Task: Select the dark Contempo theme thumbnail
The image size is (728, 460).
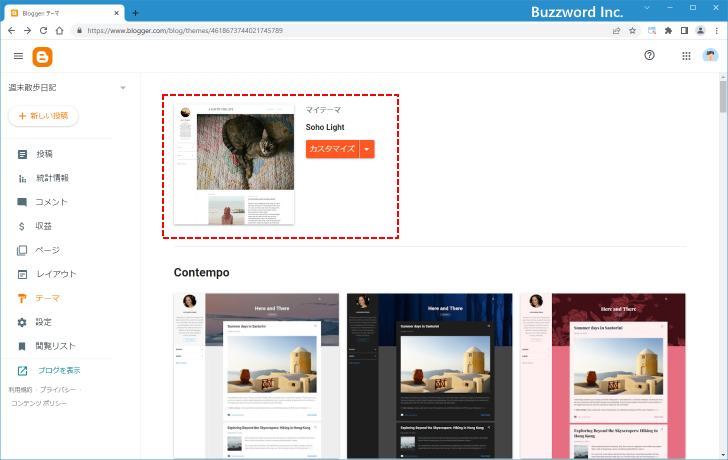Action: point(429,376)
